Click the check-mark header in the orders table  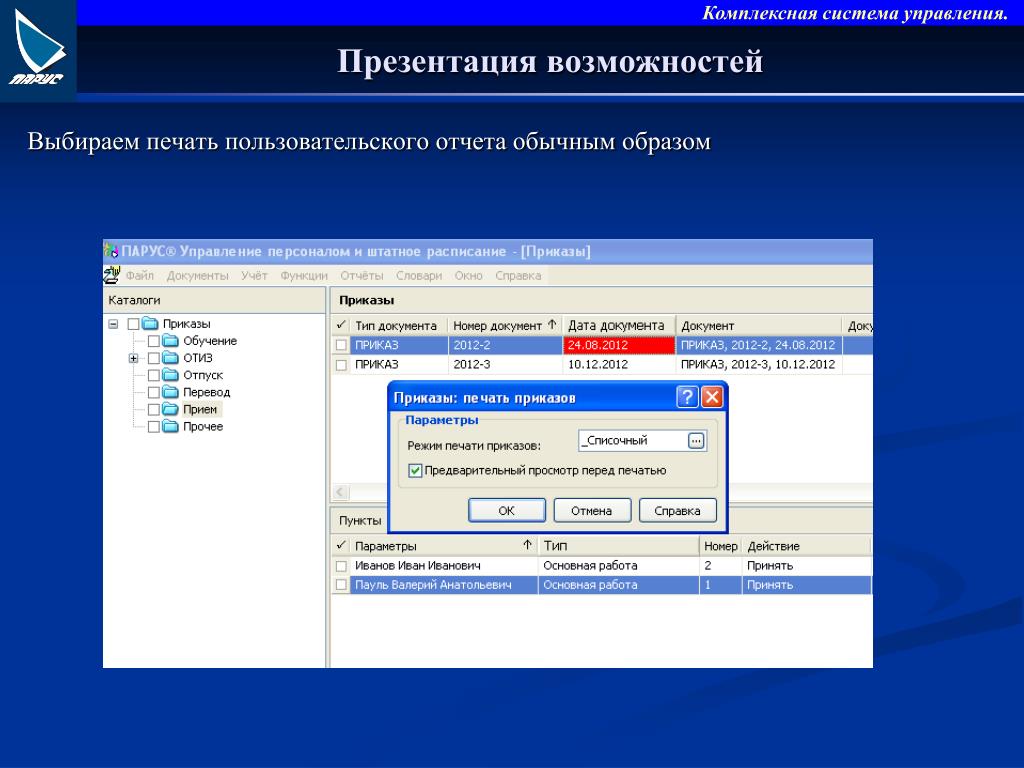point(341,325)
